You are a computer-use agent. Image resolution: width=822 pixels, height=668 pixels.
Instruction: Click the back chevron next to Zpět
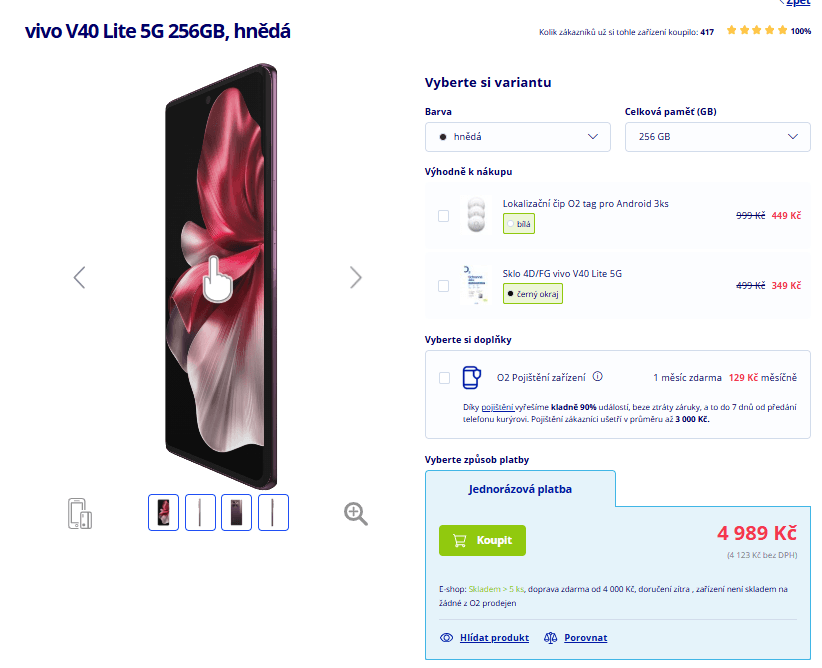pos(783,3)
